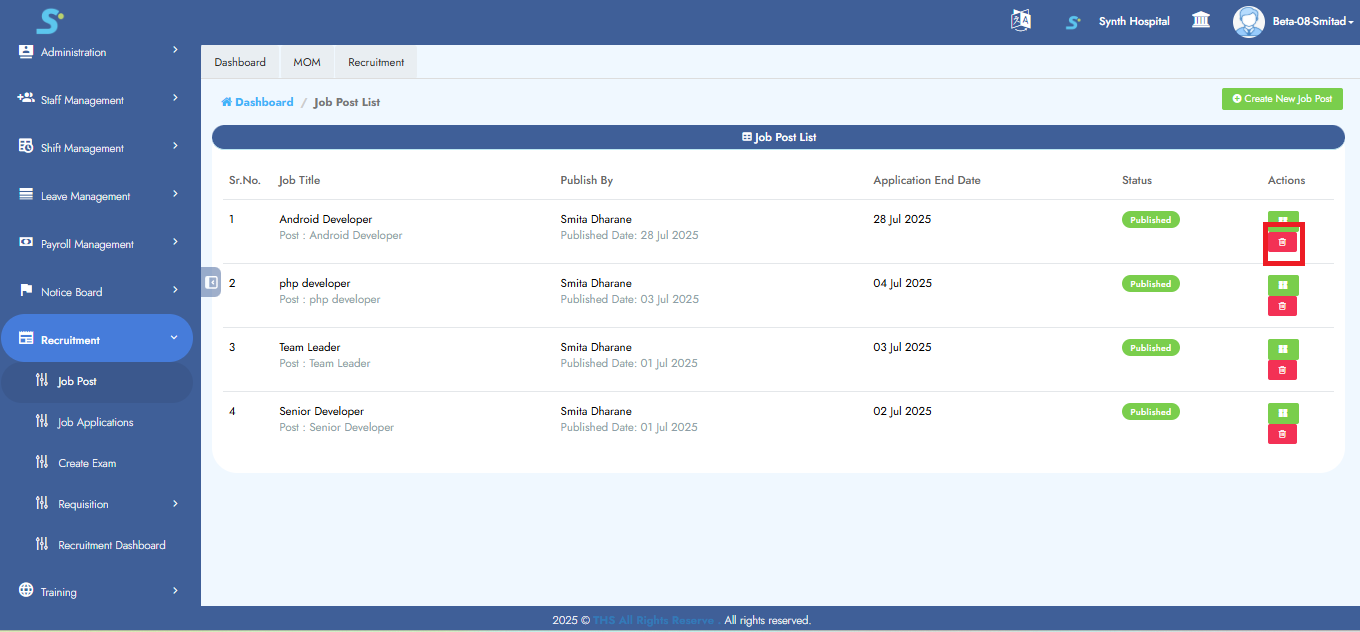Viewport: 1360px width, 632px height.
Task: Open the language translation icon
Action: click(1021, 21)
